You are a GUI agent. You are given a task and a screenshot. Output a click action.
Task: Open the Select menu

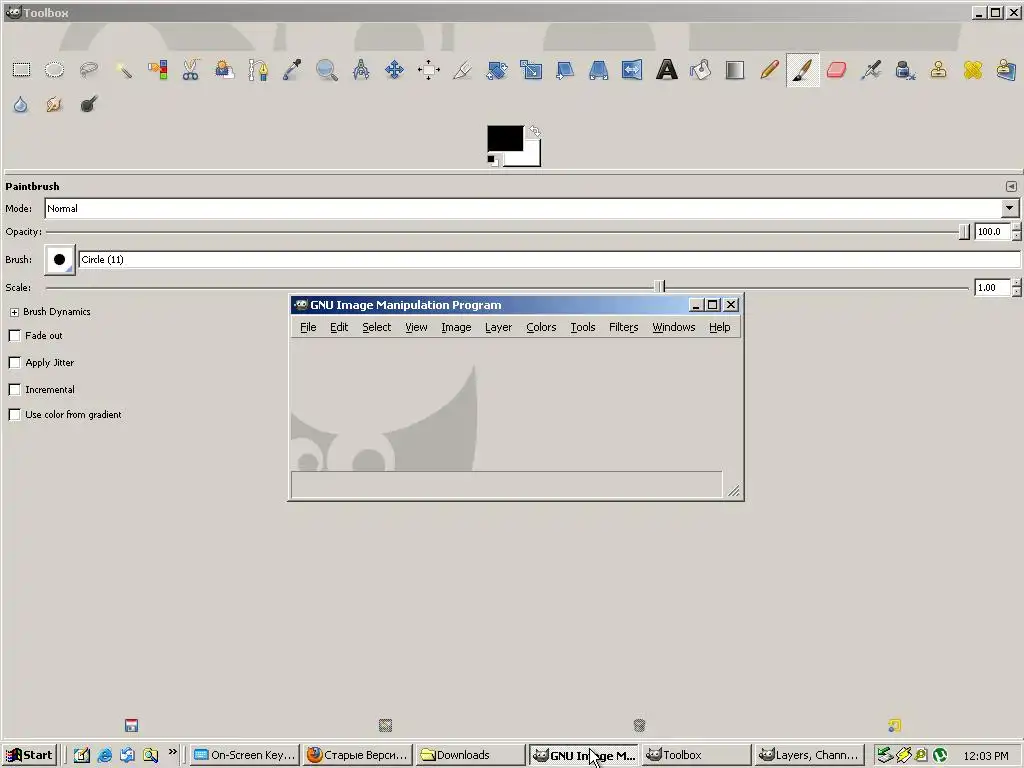coord(377,327)
